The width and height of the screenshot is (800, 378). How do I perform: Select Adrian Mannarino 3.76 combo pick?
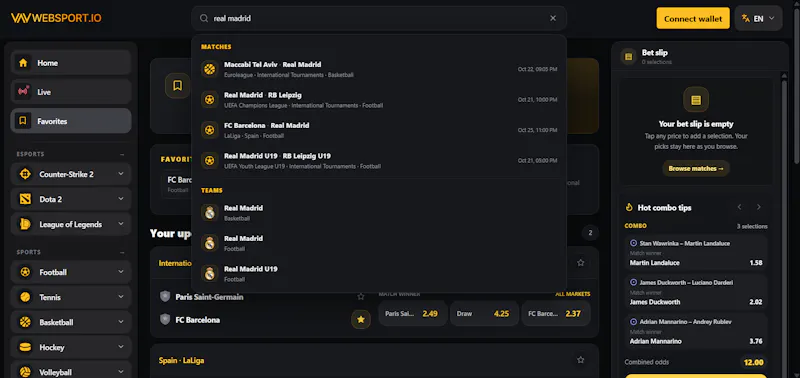point(696,332)
